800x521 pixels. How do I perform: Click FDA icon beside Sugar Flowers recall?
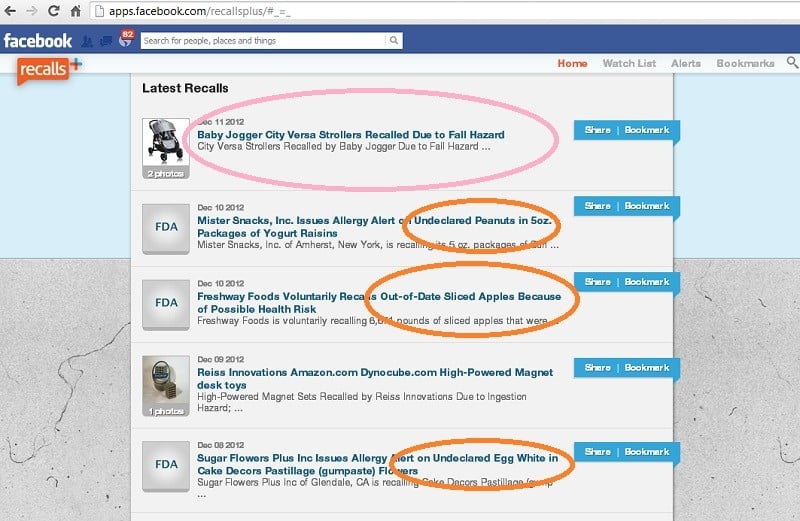166,466
